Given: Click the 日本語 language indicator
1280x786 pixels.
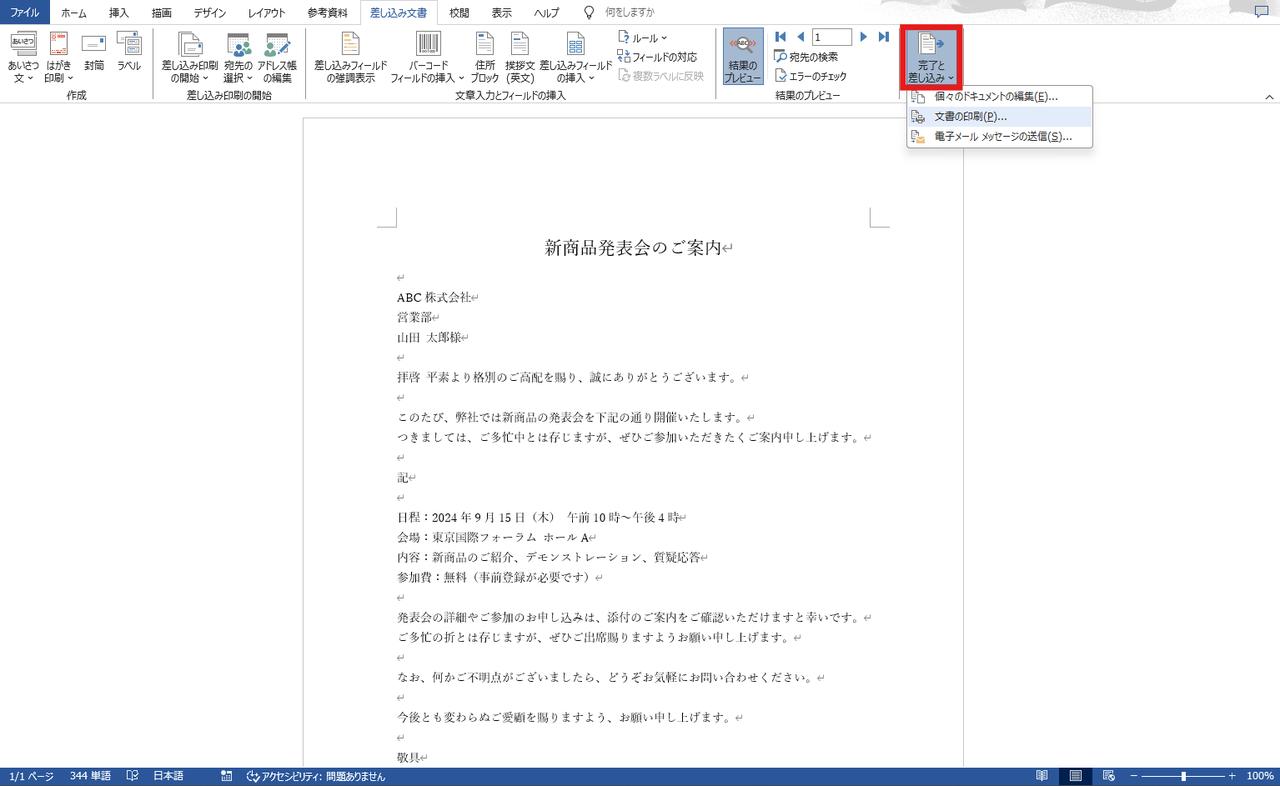Looking at the screenshot, I should [168, 776].
